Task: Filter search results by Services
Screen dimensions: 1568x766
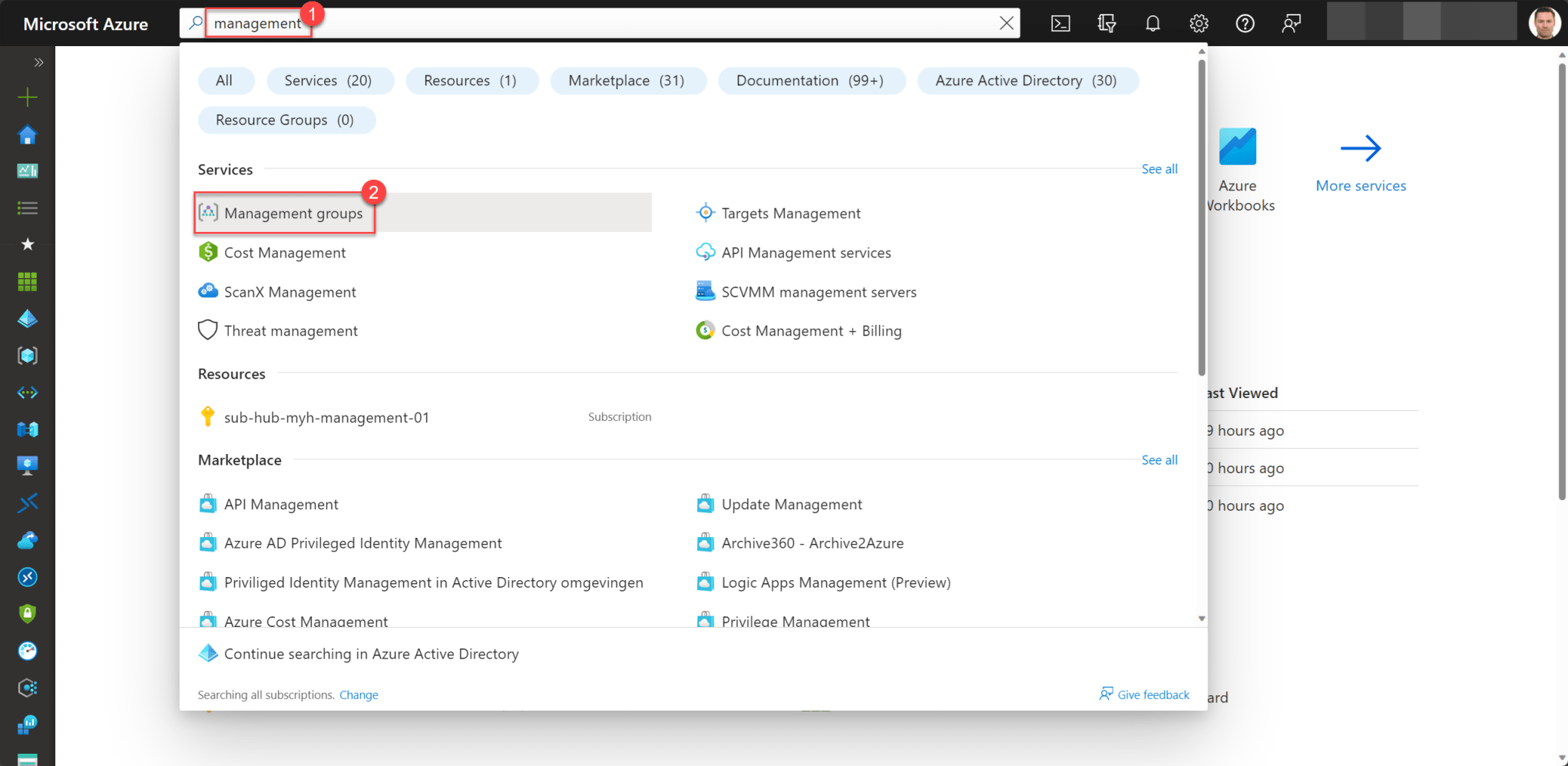Action: [x=330, y=80]
